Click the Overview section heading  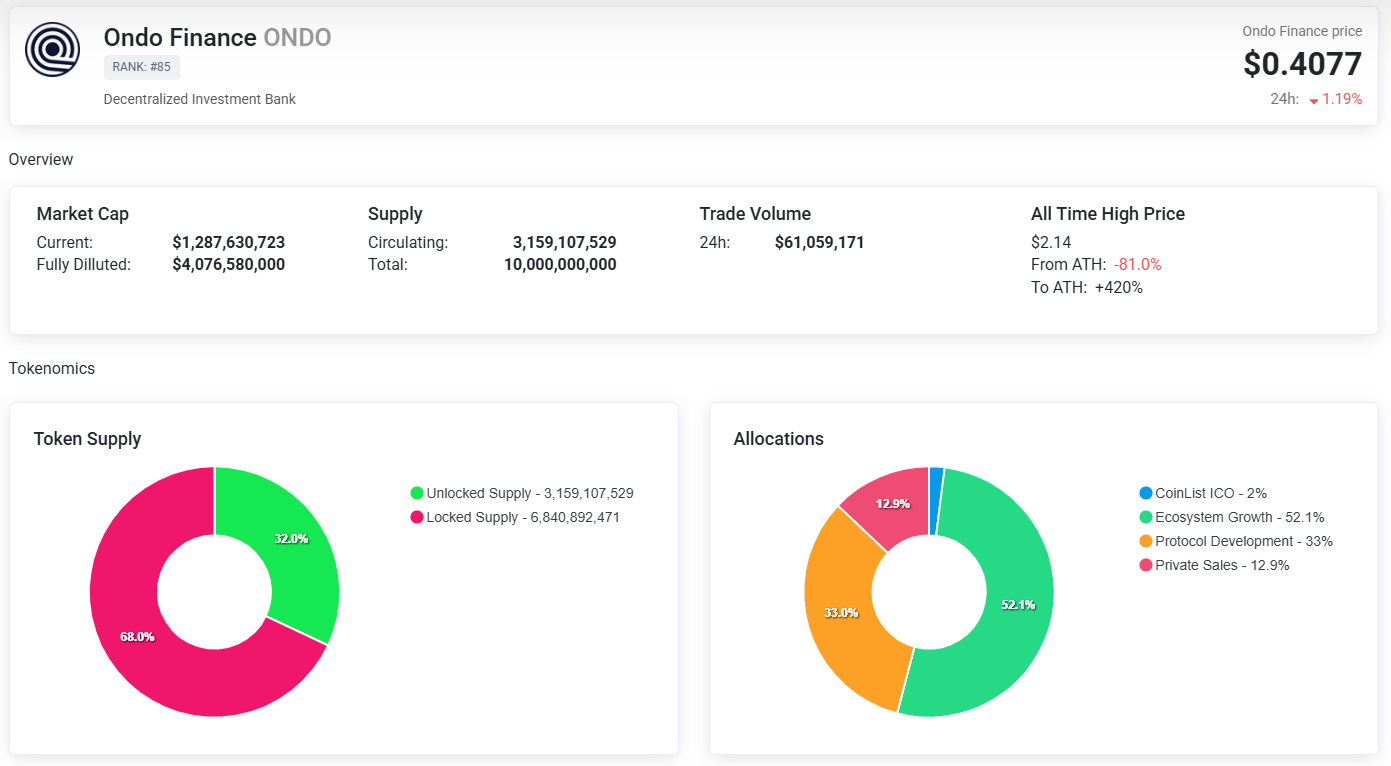click(x=41, y=159)
